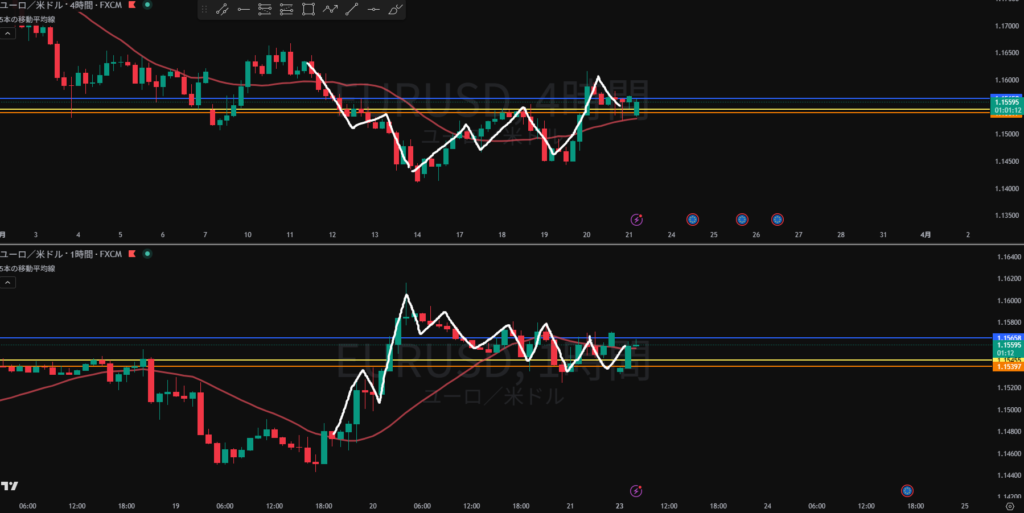Pick the rectangle shape drawing tool
The width and height of the screenshot is (1024, 513).
[308, 10]
